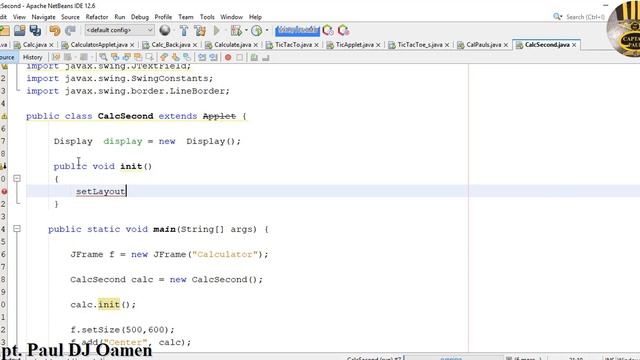
Task: Open the Run menu
Action: (x=120, y=17)
